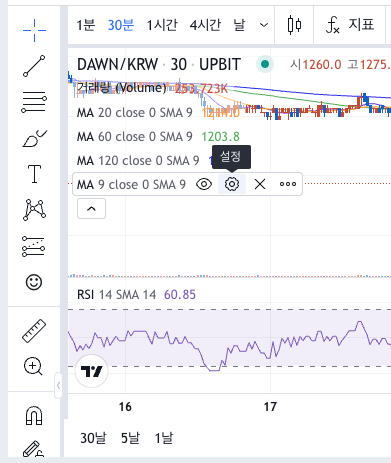Image resolution: width=391 pixels, height=463 pixels.
Task: Open more options for MA 9
Action: 288,184
